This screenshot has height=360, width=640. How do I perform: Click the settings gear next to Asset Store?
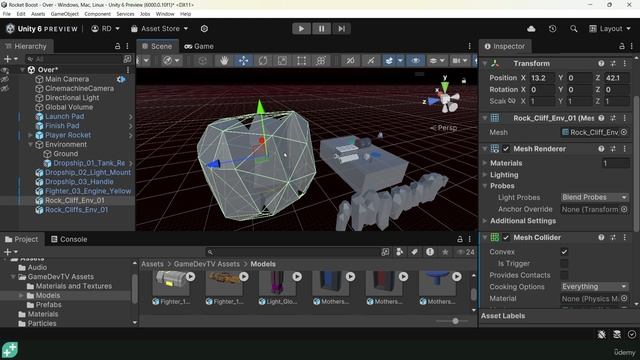pos(204,29)
